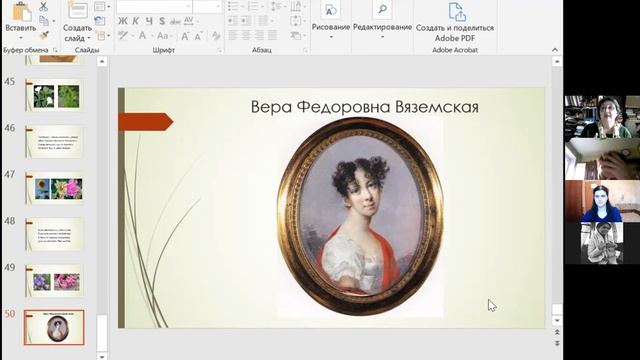Click the increase list indent icon
The width and height of the screenshot is (640, 360).
point(246,20)
